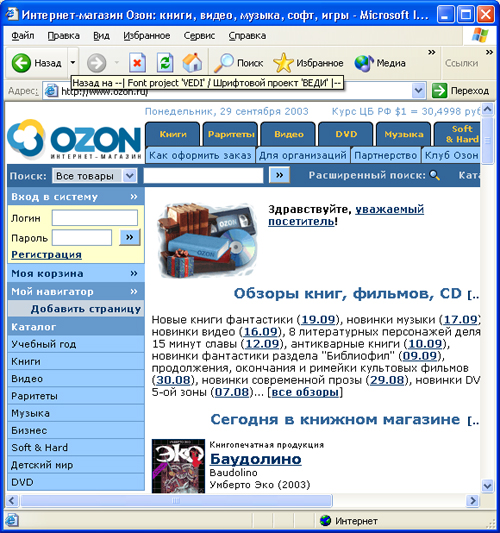
Task: Click the Stop icon with red X
Action: pos(137,63)
